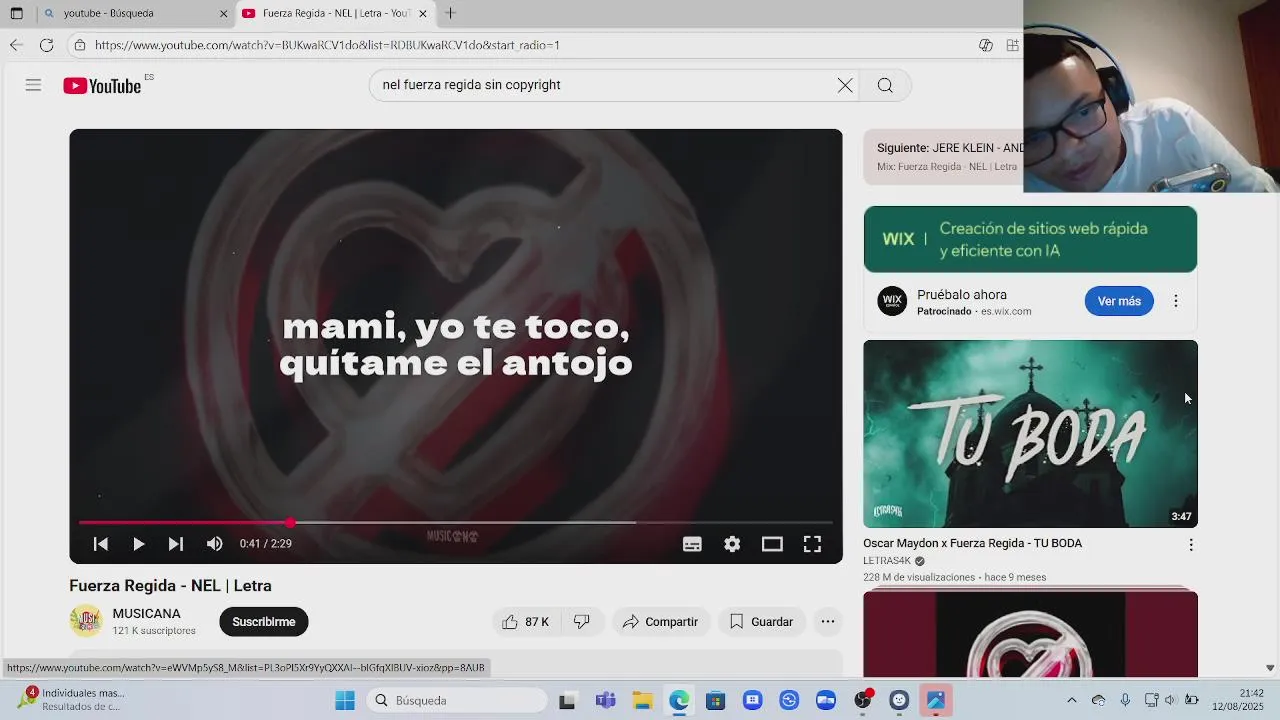Like the video with 87 K likes
The image size is (1280, 720).
coord(526,622)
